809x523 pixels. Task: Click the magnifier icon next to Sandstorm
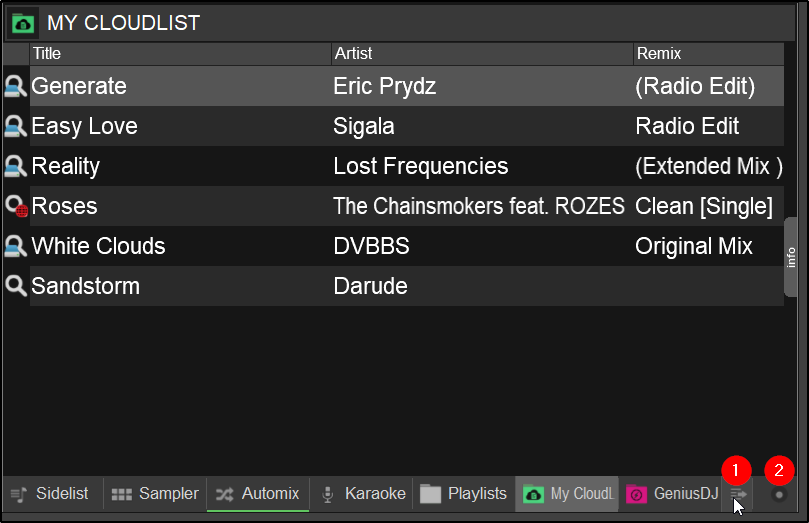15,286
